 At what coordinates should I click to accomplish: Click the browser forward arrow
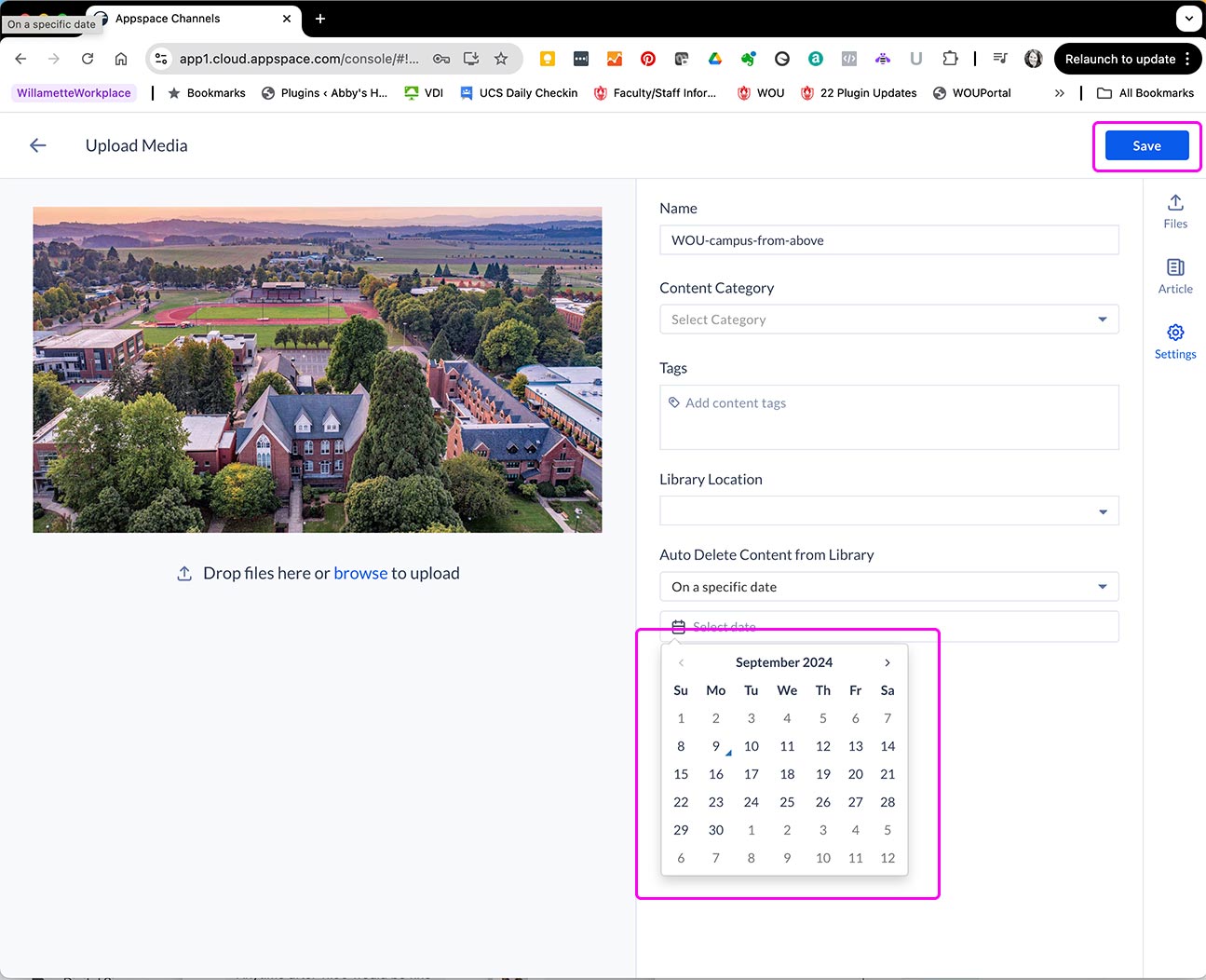54,59
